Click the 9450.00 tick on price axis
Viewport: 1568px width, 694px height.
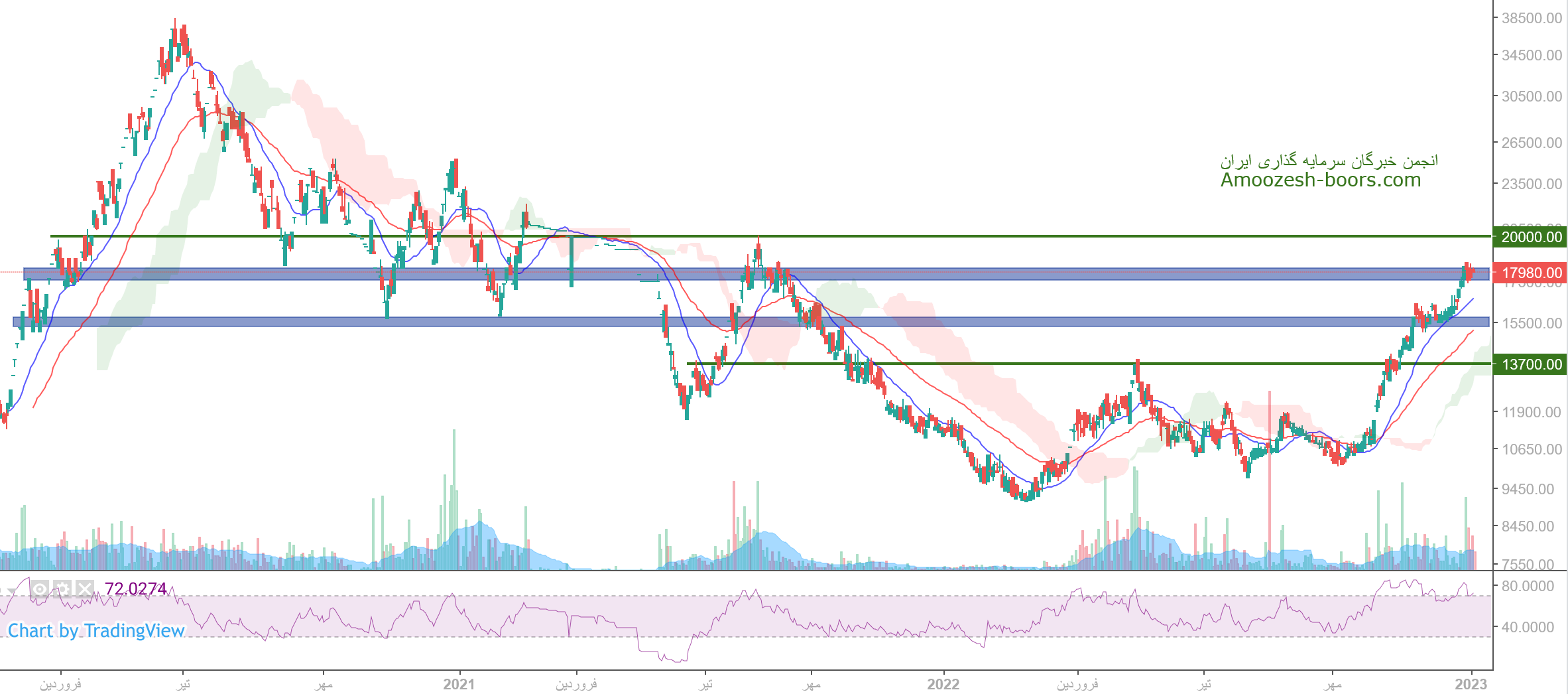pos(1527,489)
